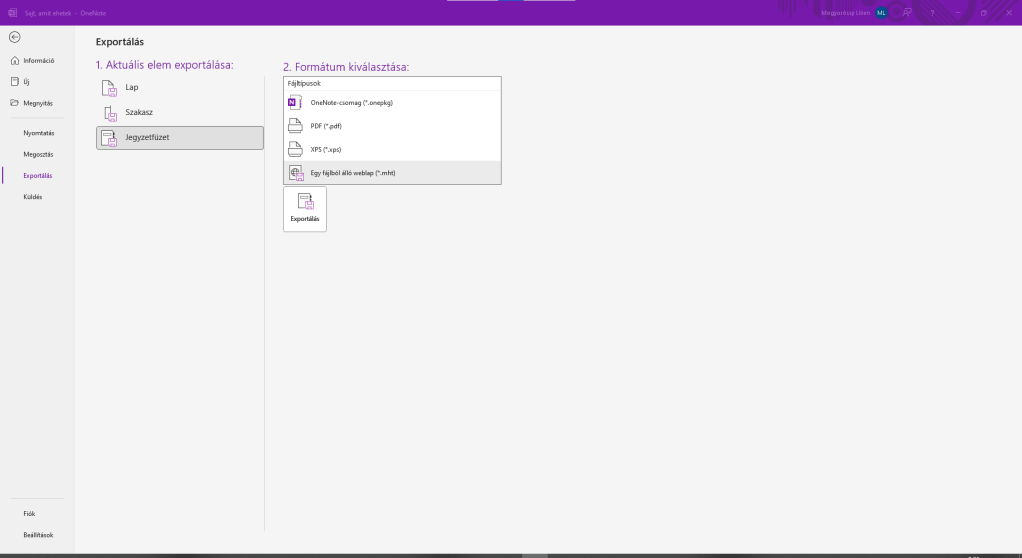Click the back arrow to exit Backstage
The width and height of the screenshot is (1022, 558).
coord(14,37)
